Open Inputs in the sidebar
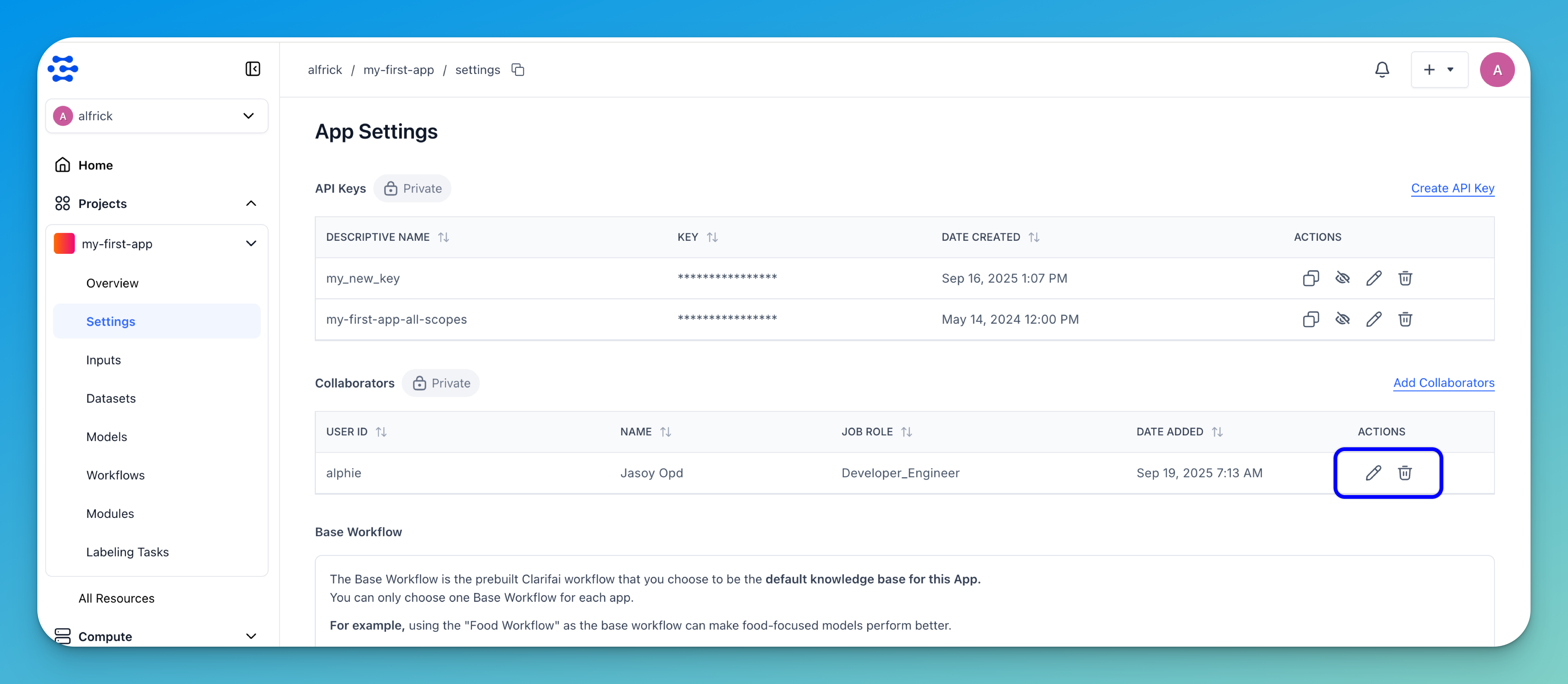 pos(103,360)
